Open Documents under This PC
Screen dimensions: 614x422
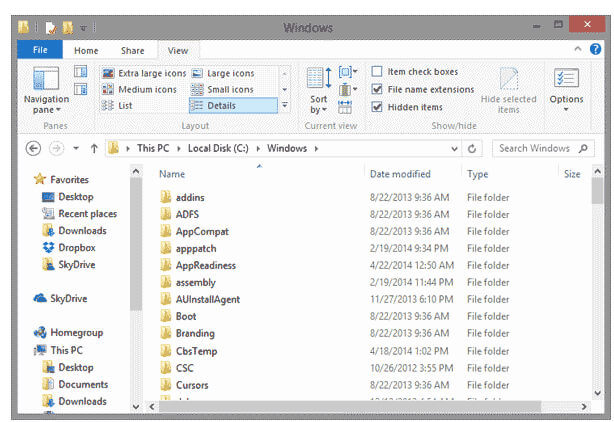pyautogui.click(x=75, y=384)
